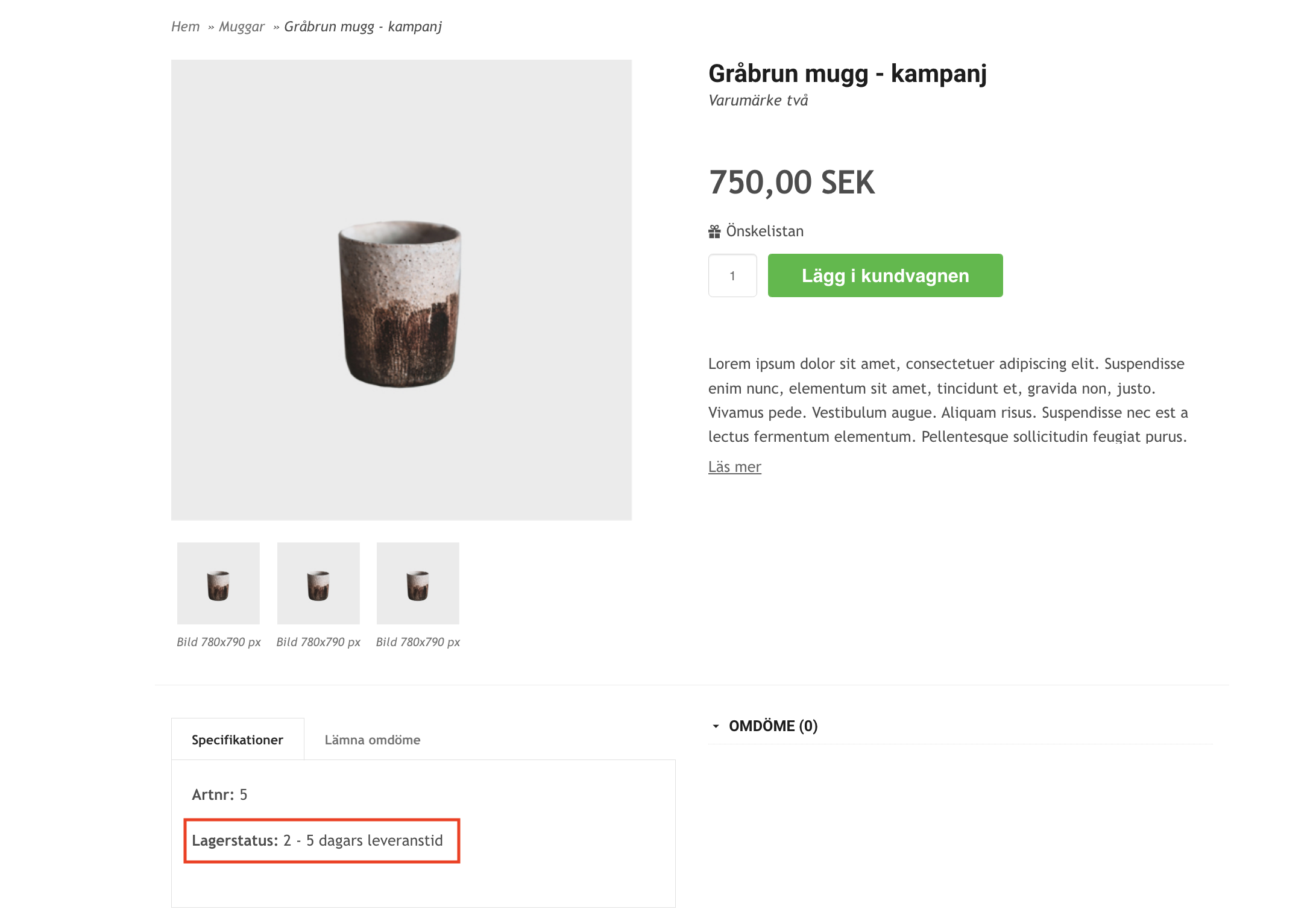Click the Gråbrun mugg - kampanj breadcrumb
The image size is (1316, 921).
[x=363, y=27]
